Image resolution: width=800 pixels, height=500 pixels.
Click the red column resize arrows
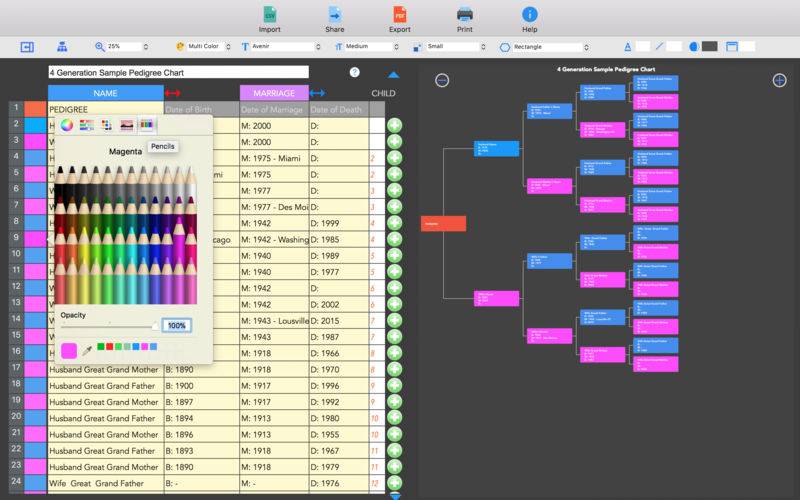coord(172,93)
